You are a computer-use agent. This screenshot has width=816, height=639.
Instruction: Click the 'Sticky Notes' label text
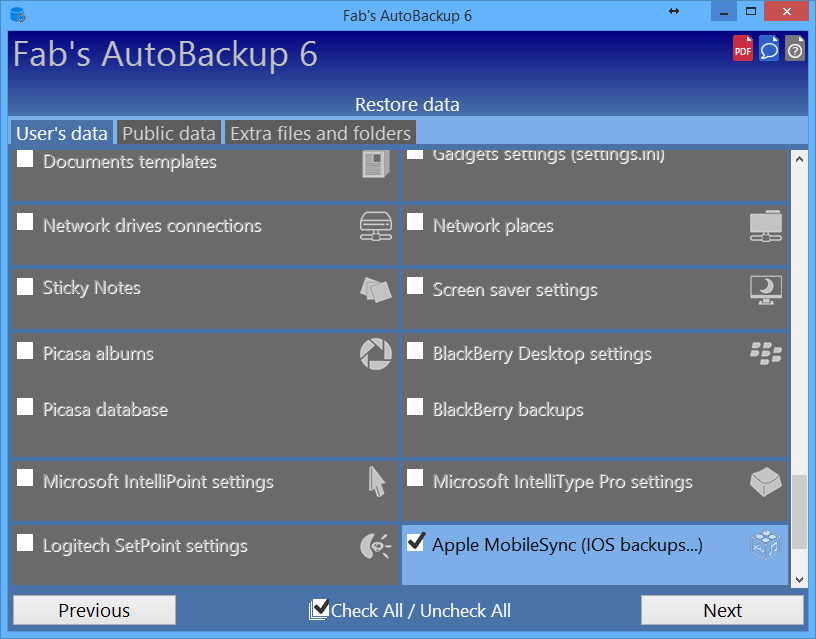tap(92, 288)
